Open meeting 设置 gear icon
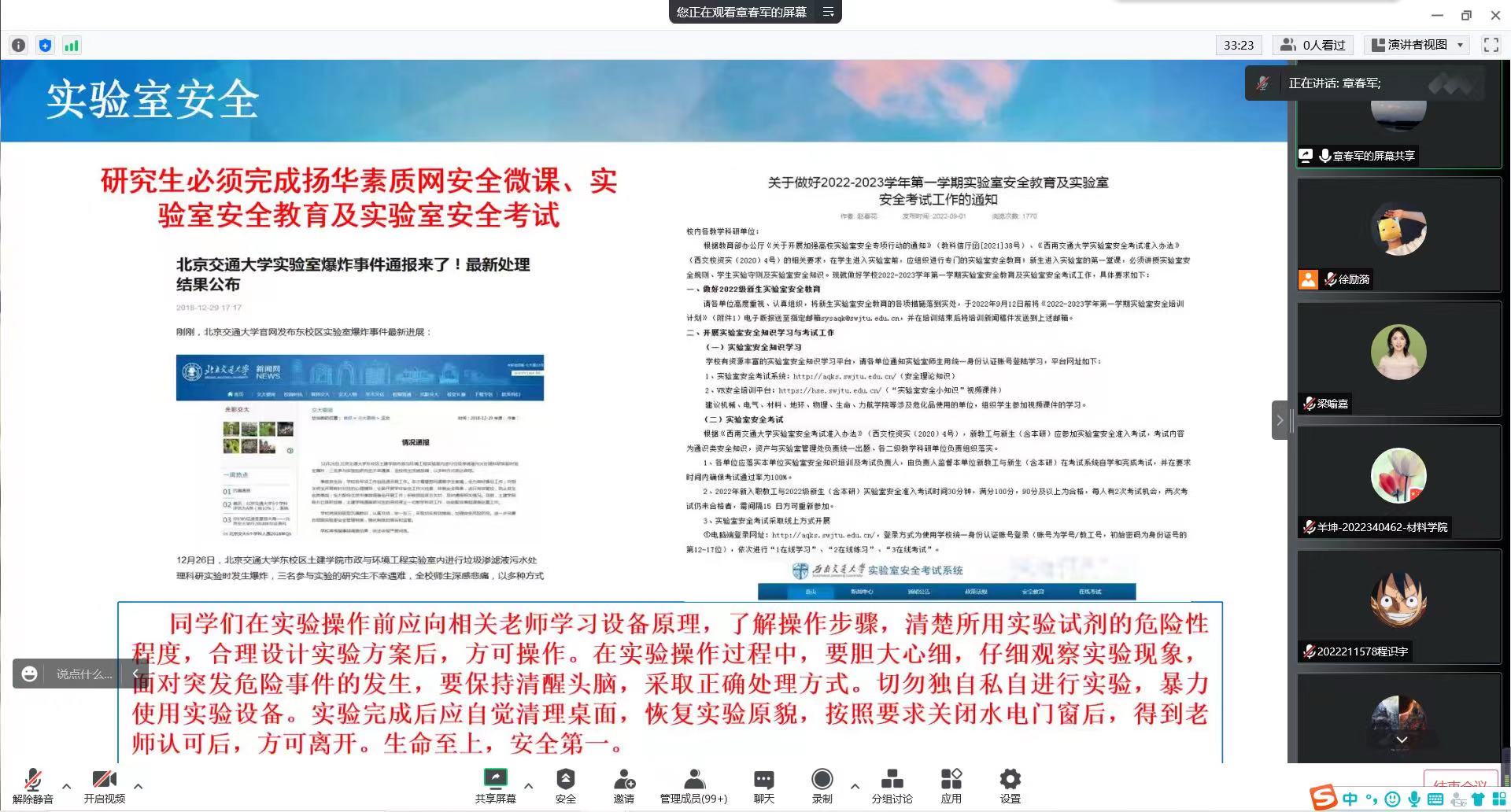Viewport: 1511px width, 812px height. pos(1010,781)
